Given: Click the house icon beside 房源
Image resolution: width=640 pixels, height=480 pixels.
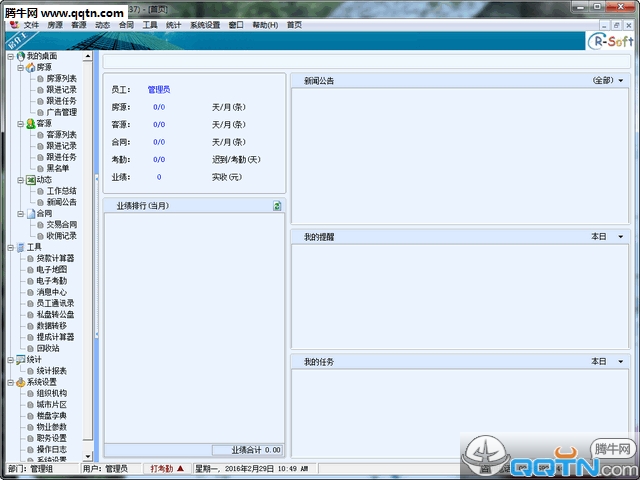Looking at the screenshot, I should 30,67.
